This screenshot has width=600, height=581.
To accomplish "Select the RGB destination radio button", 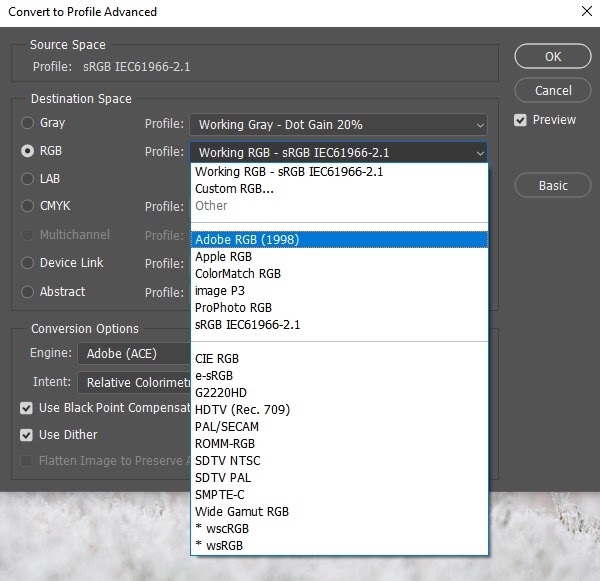I will [27, 151].
